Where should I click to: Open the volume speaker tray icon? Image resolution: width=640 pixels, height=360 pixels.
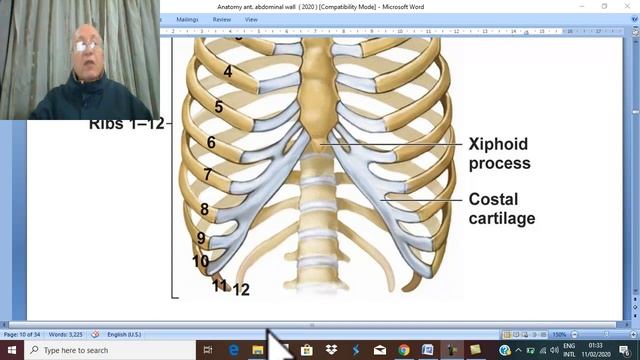click(x=554, y=350)
